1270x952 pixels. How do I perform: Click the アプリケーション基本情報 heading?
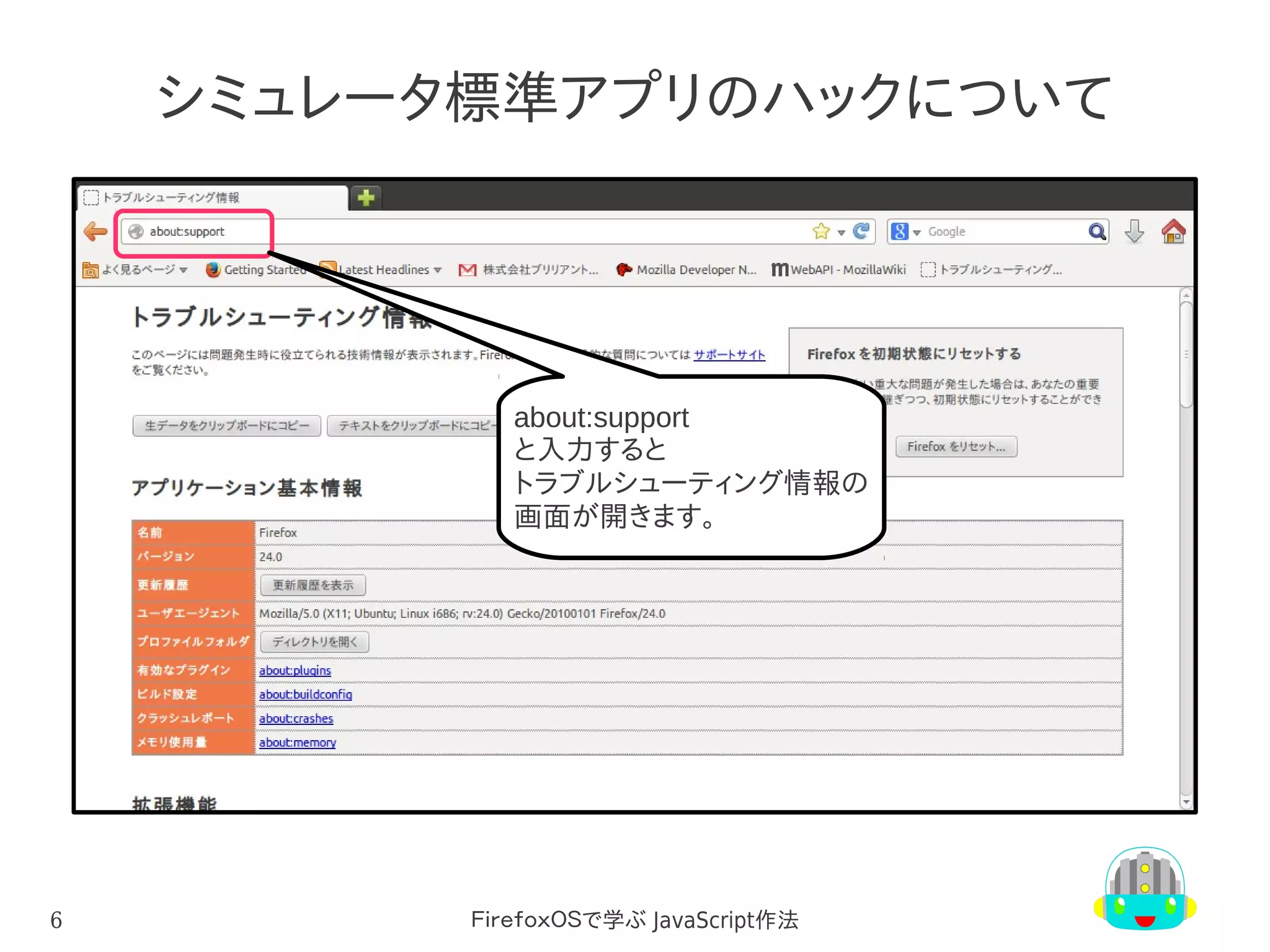[247, 488]
